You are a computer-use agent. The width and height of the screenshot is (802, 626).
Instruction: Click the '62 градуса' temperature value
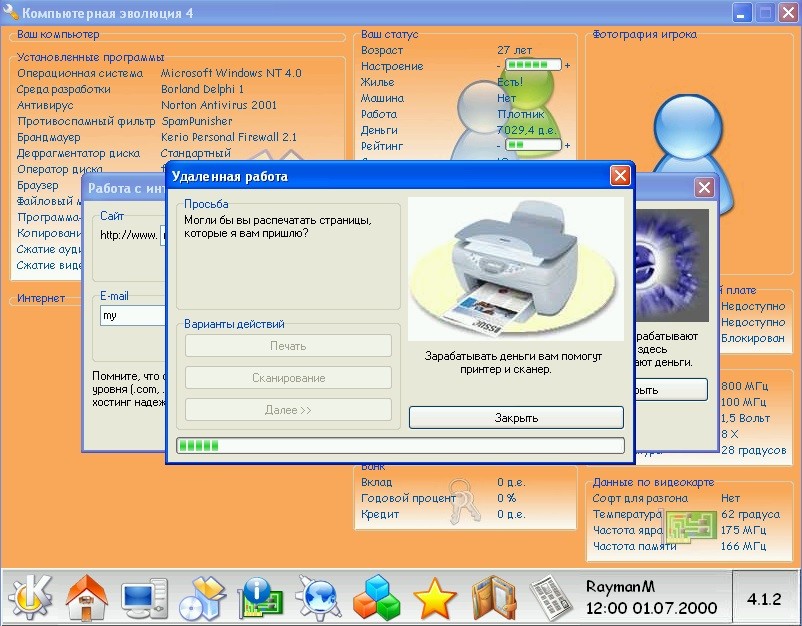point(750,514)
